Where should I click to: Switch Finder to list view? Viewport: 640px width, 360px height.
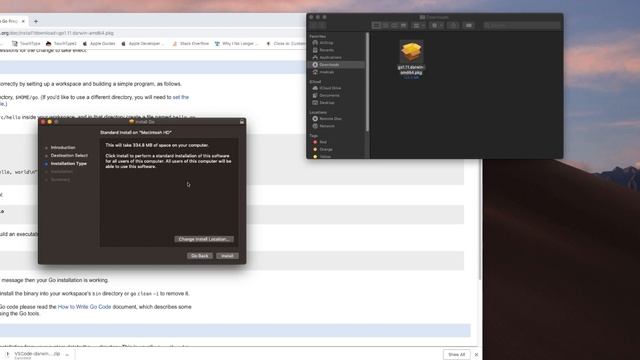pos(385,25)
